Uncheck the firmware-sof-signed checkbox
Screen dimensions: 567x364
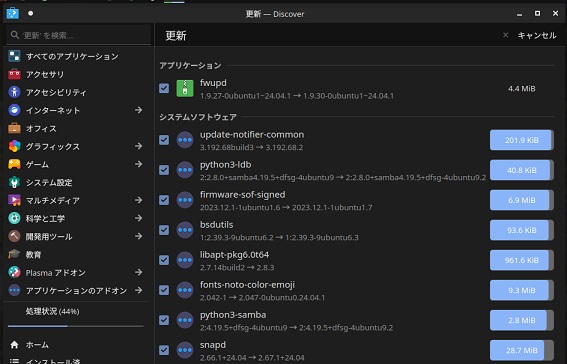pyautogui.click(x=164, y=200)
